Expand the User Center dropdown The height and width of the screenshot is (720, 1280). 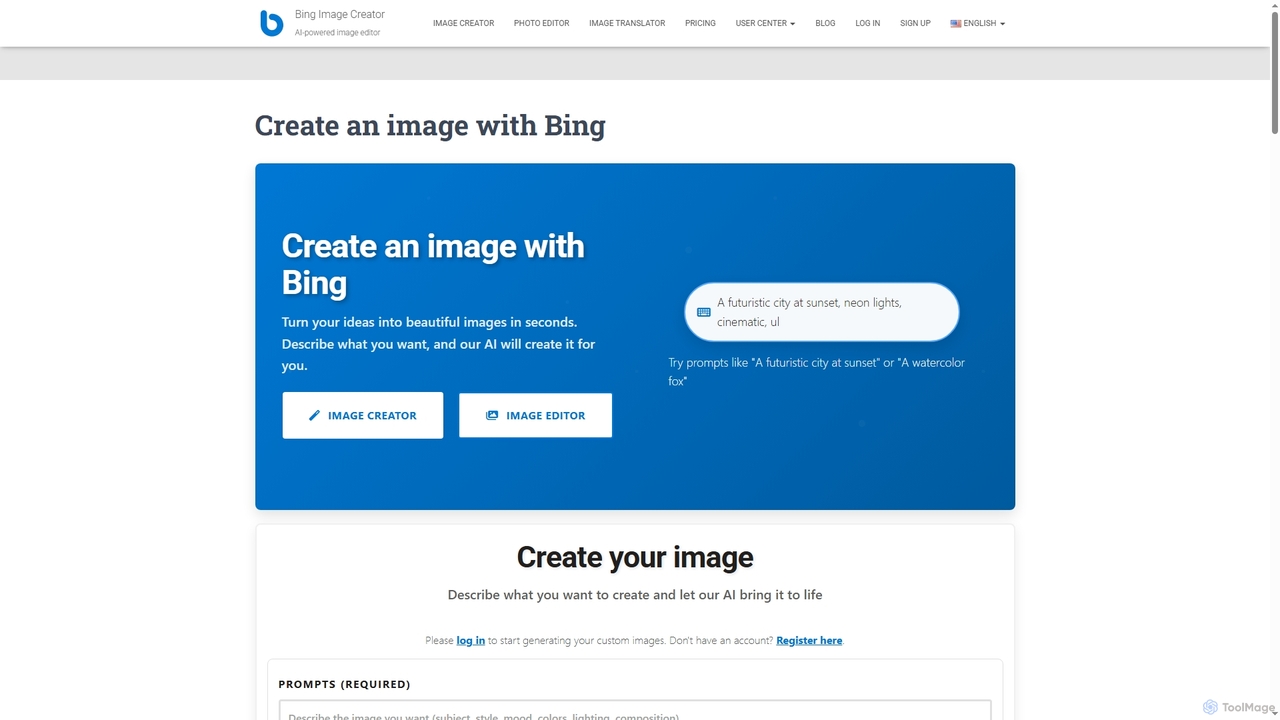click(765, 23)
